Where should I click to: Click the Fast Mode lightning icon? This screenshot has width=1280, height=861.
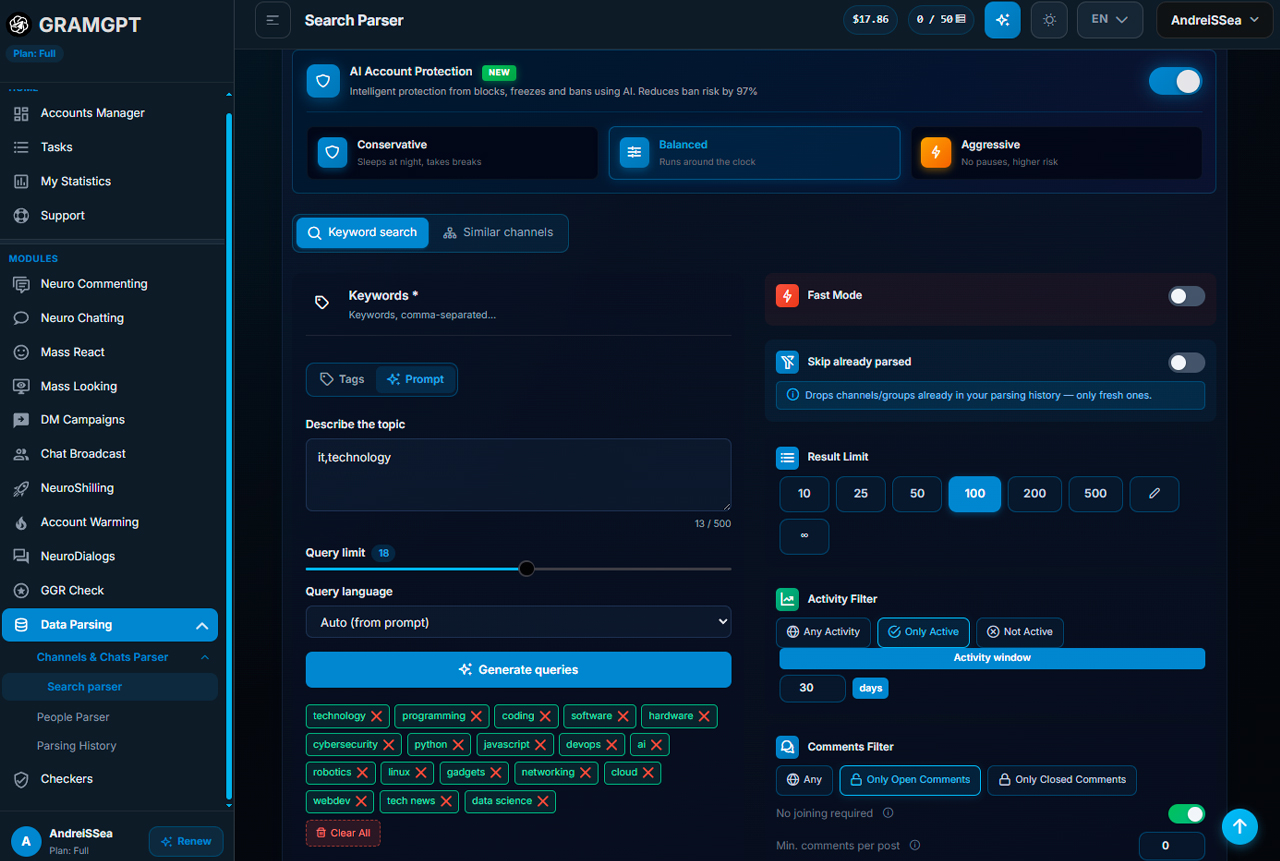tap(787, 295)
